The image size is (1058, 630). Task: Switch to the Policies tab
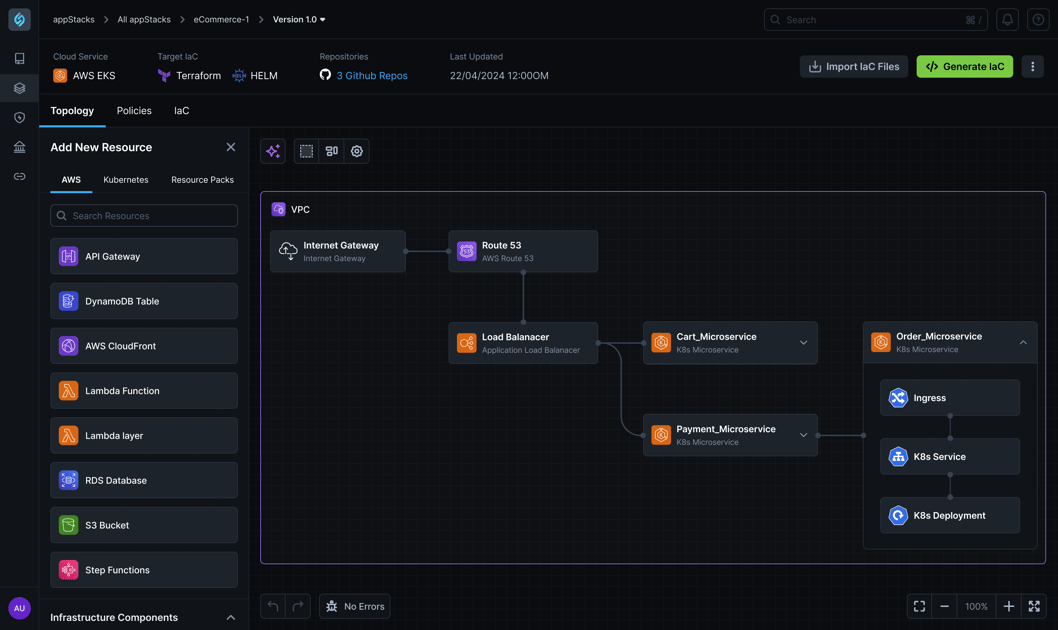pyautogui.click(x=133, y=111)
